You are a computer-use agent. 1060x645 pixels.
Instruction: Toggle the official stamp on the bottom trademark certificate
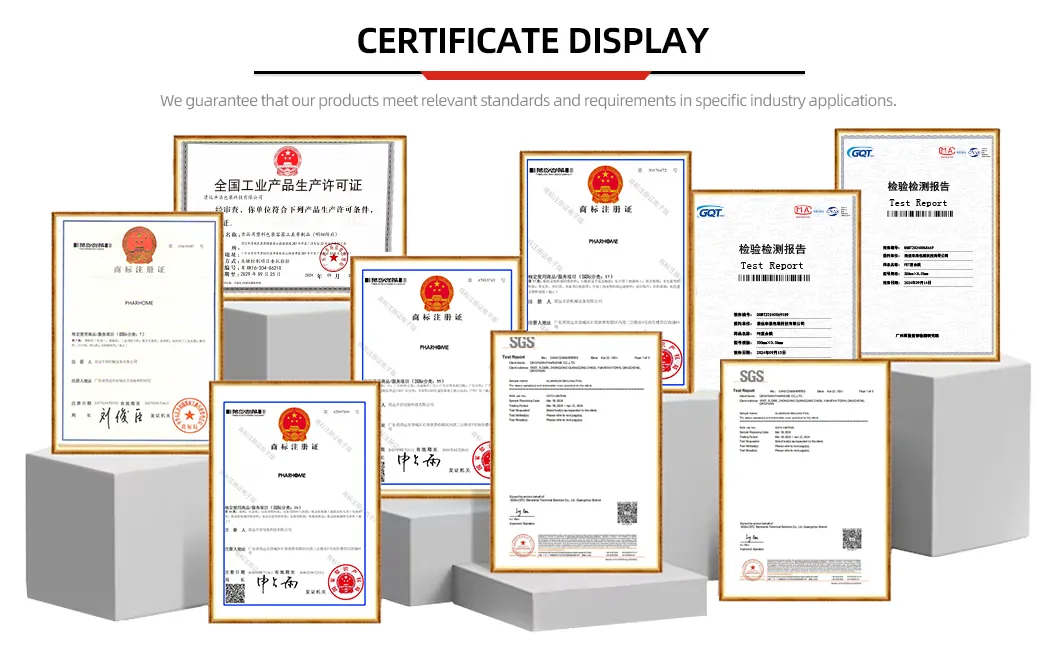point(345,583)
